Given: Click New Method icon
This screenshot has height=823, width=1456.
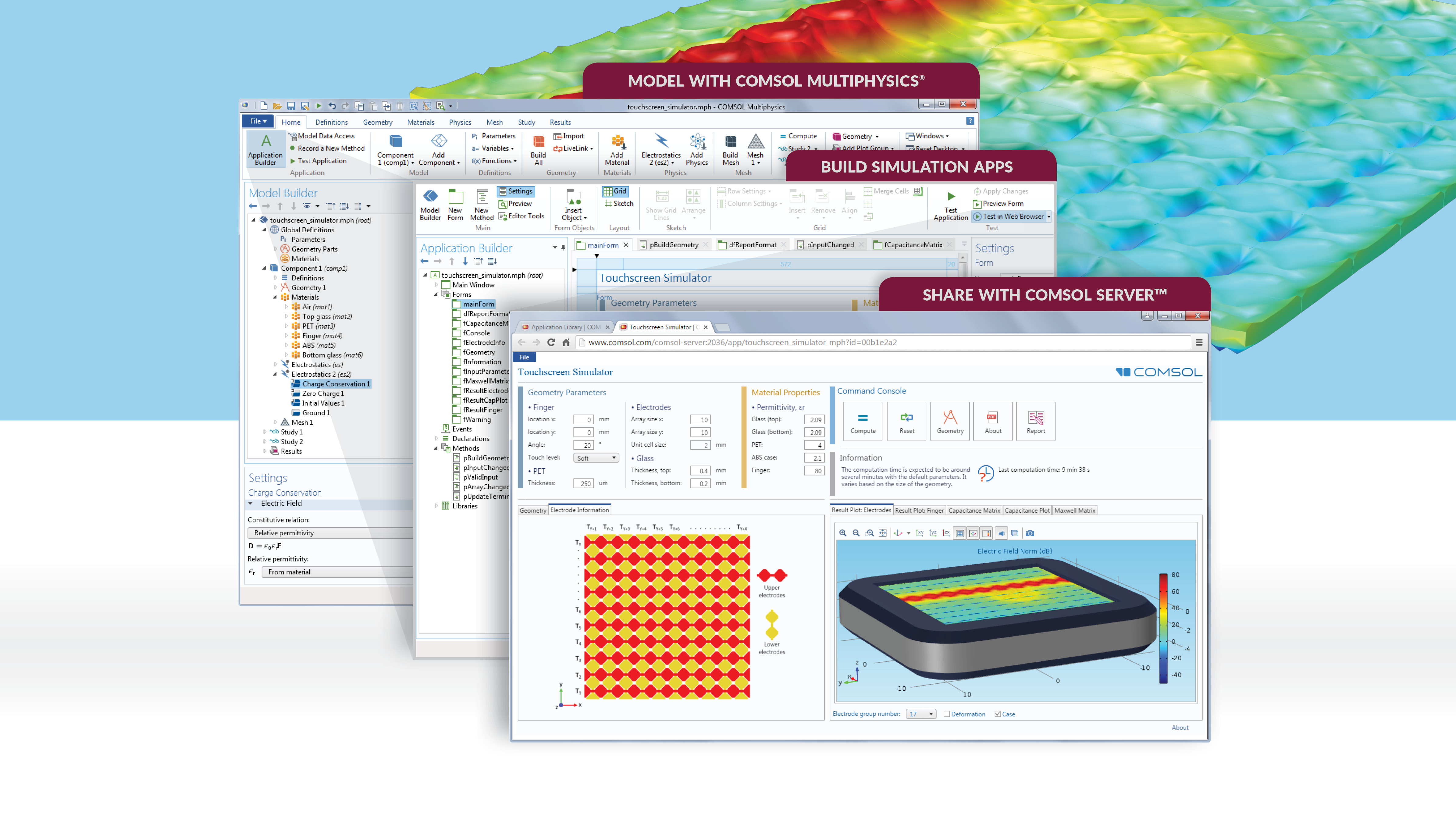Looking at the screenshot, I should pos(482,205).
